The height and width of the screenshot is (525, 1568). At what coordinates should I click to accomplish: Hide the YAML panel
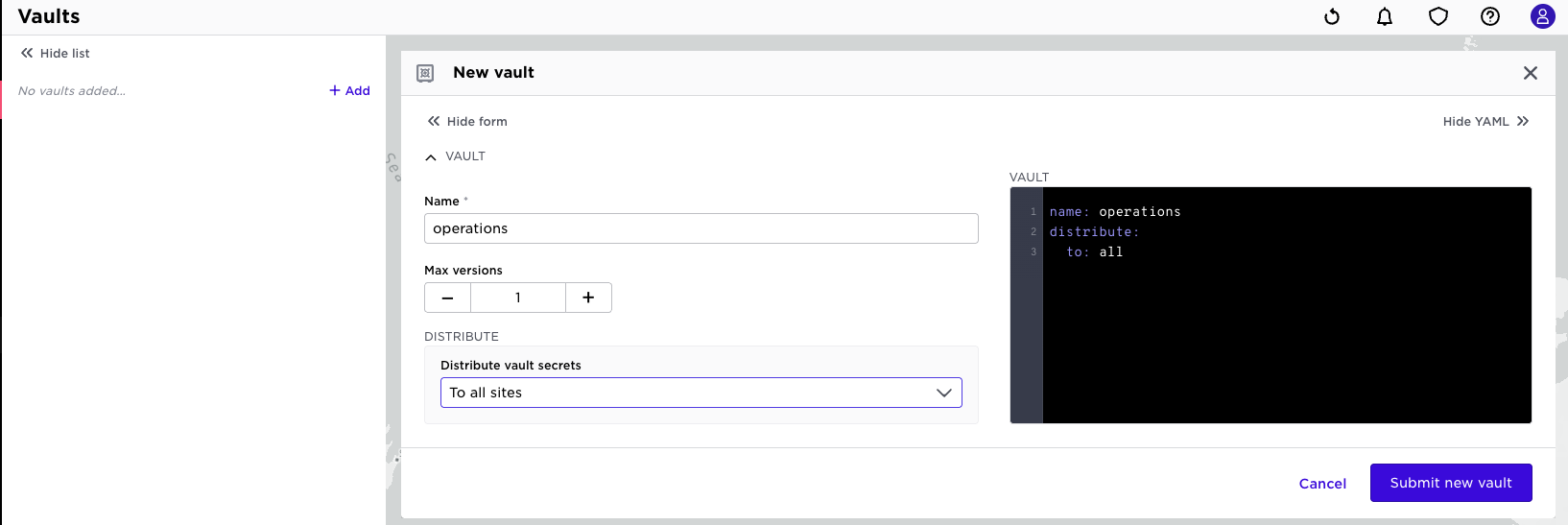click(x=1485, y=122)
